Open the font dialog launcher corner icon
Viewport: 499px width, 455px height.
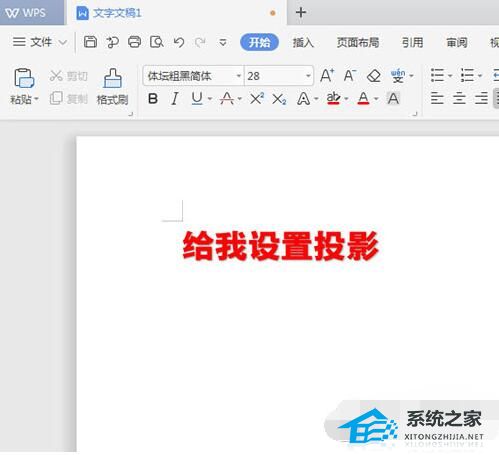pyautogui.click(x=415, y=114)
